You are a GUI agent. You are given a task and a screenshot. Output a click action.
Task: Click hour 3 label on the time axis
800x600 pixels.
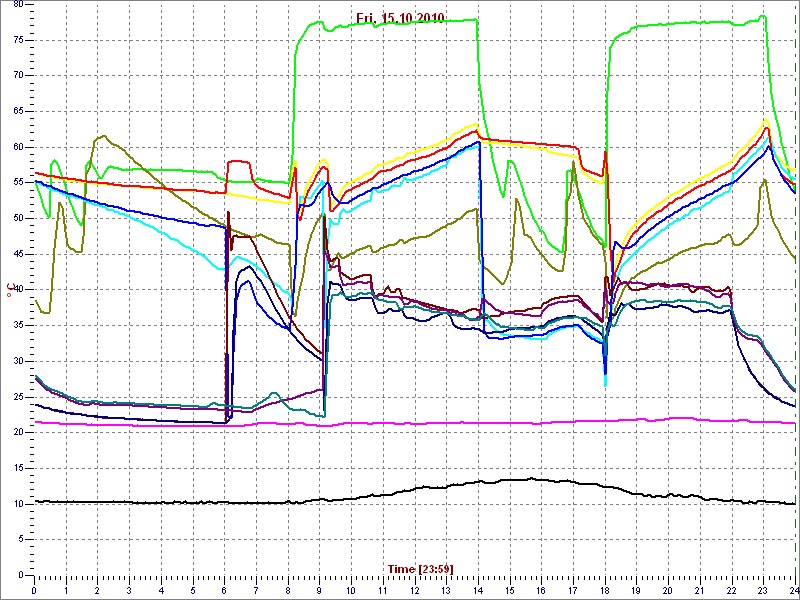pyautogui.click(x=130, y=590)
